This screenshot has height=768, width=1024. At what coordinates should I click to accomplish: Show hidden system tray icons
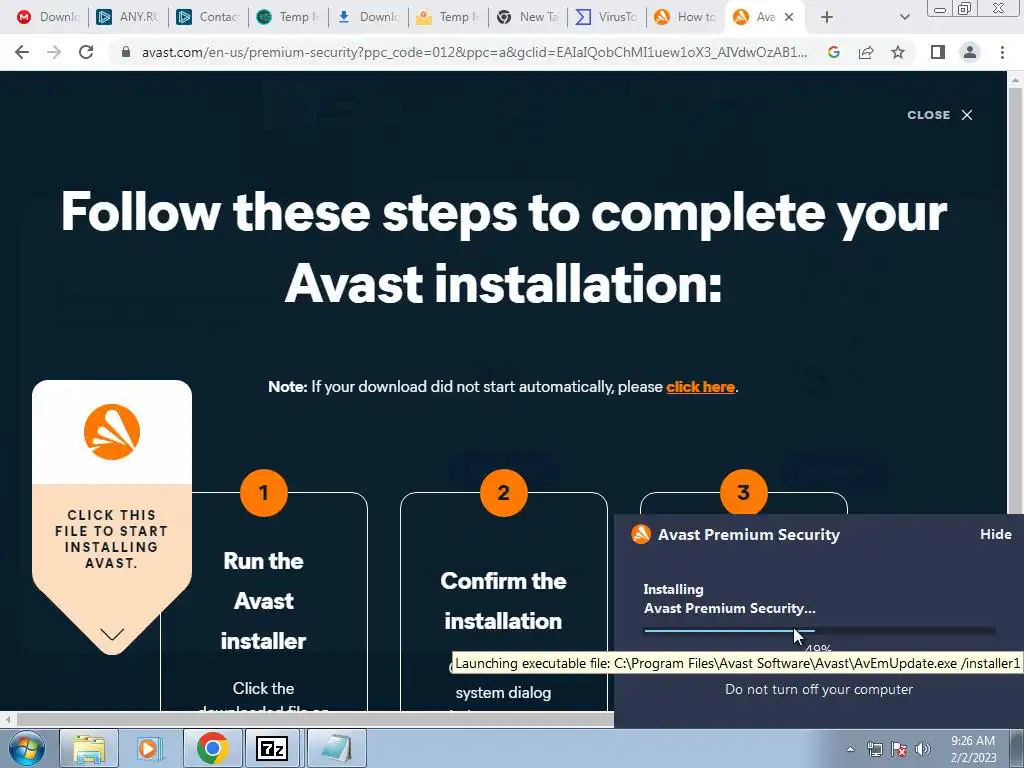pyautogui.click(x=850, y=749)
